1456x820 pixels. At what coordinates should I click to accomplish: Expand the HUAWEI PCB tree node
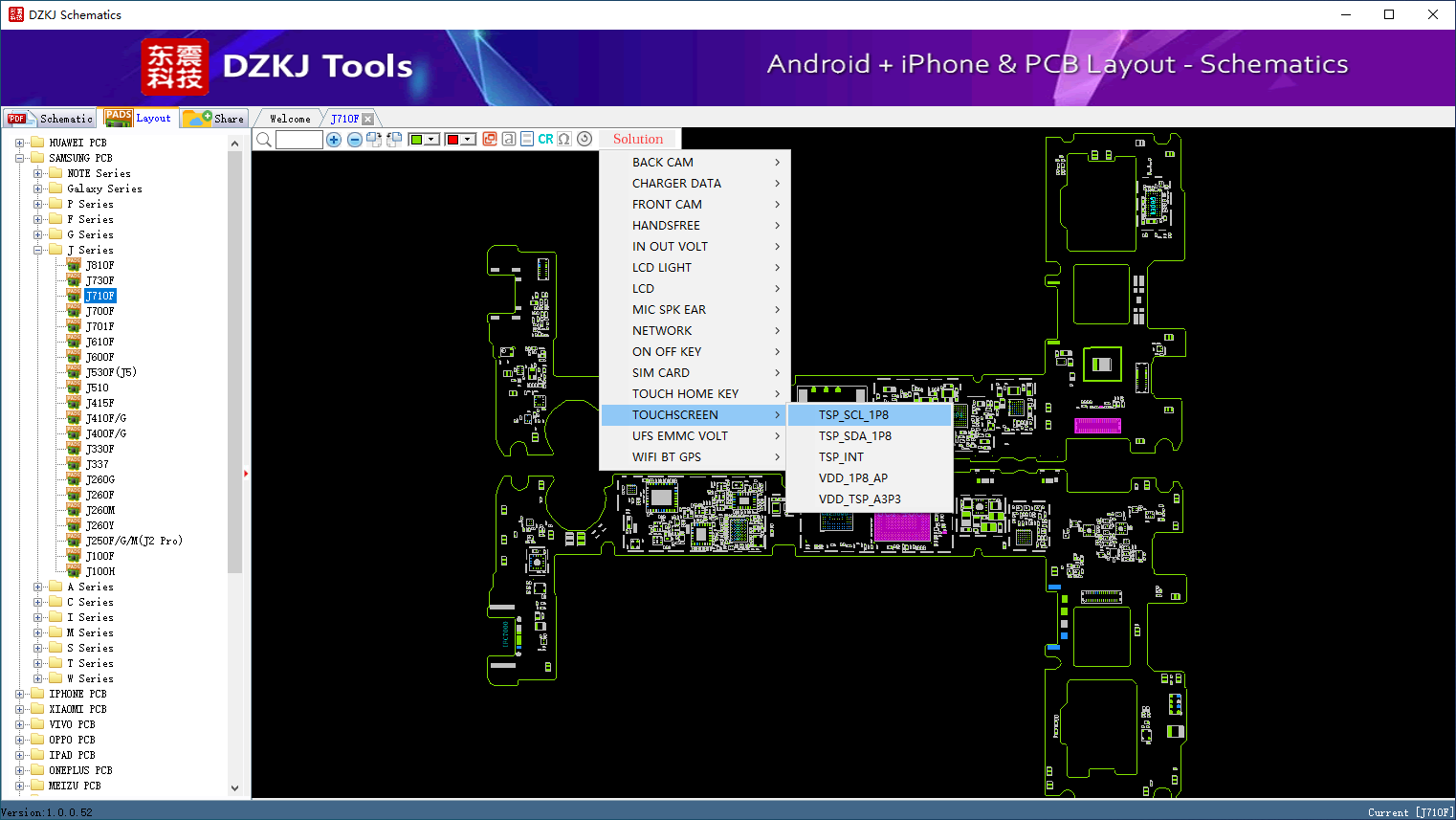(x=20, y=143)
